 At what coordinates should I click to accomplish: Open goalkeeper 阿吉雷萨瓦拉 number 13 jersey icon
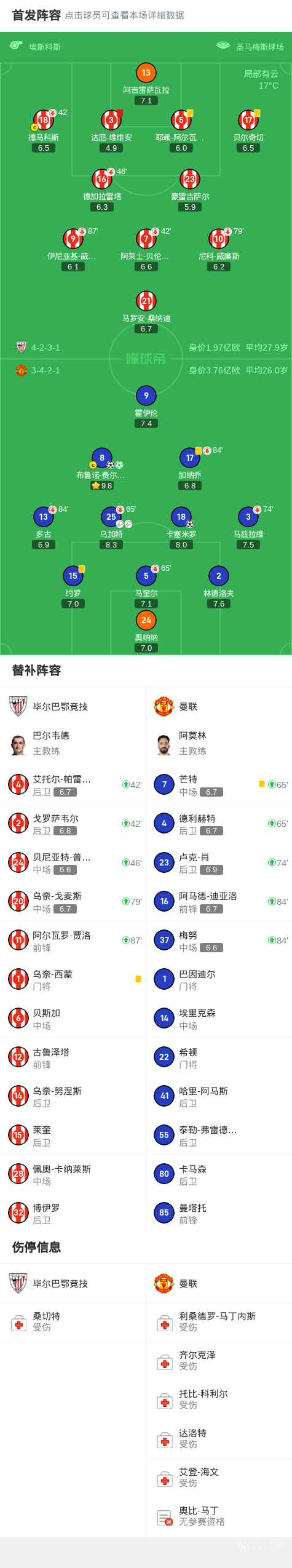pyautogui.click(x=146, y=73)
